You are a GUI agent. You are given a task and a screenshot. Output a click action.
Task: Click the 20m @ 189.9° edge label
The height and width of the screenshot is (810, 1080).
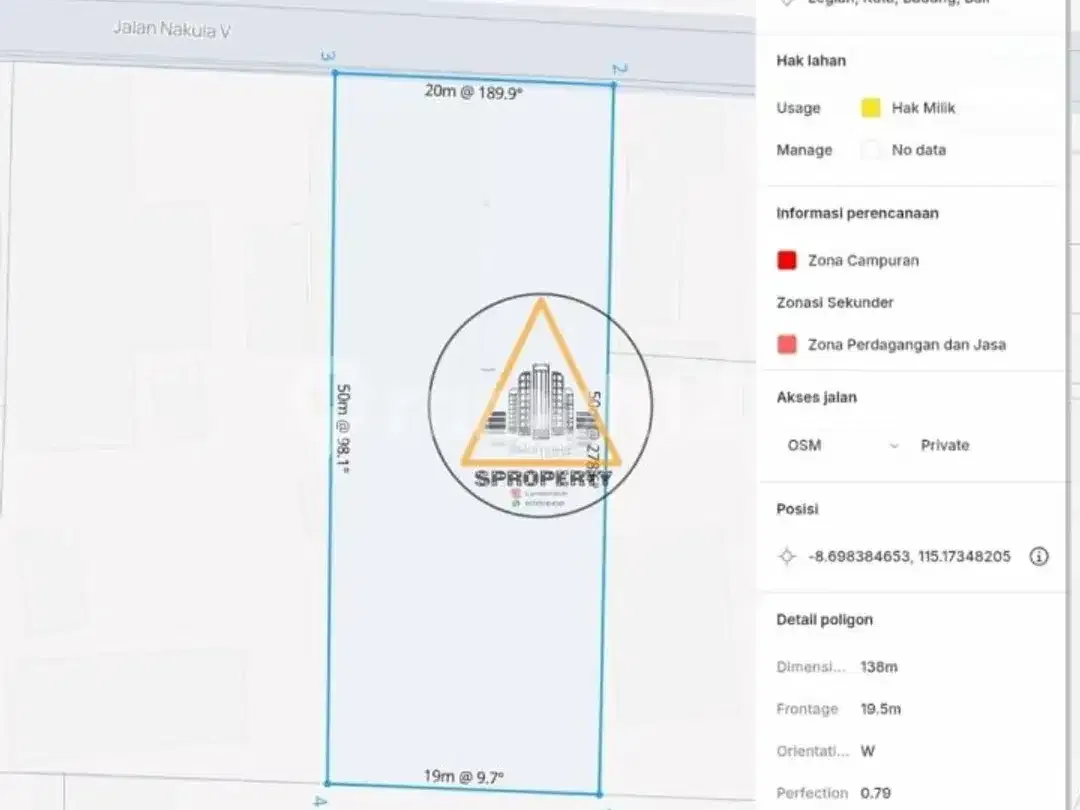point(474,92)
